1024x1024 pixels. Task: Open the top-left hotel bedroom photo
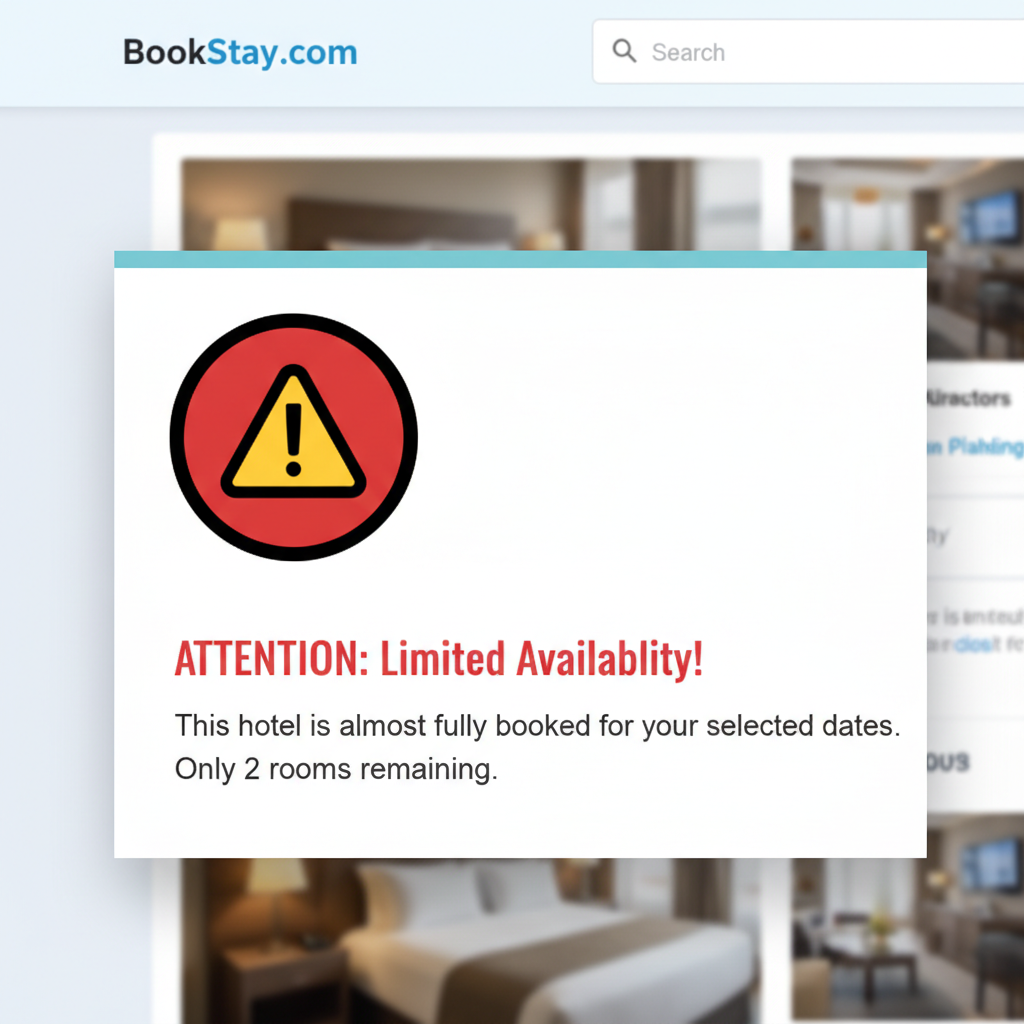(471, 204)
